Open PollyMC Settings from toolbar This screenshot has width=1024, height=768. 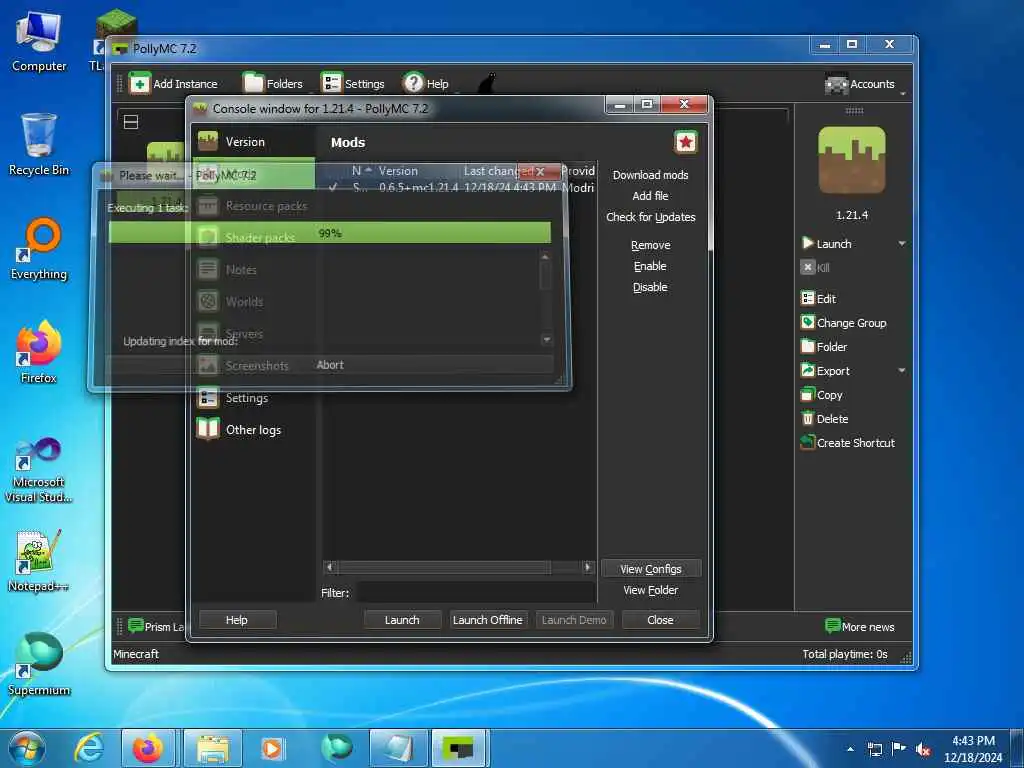[x=353, y=84]
